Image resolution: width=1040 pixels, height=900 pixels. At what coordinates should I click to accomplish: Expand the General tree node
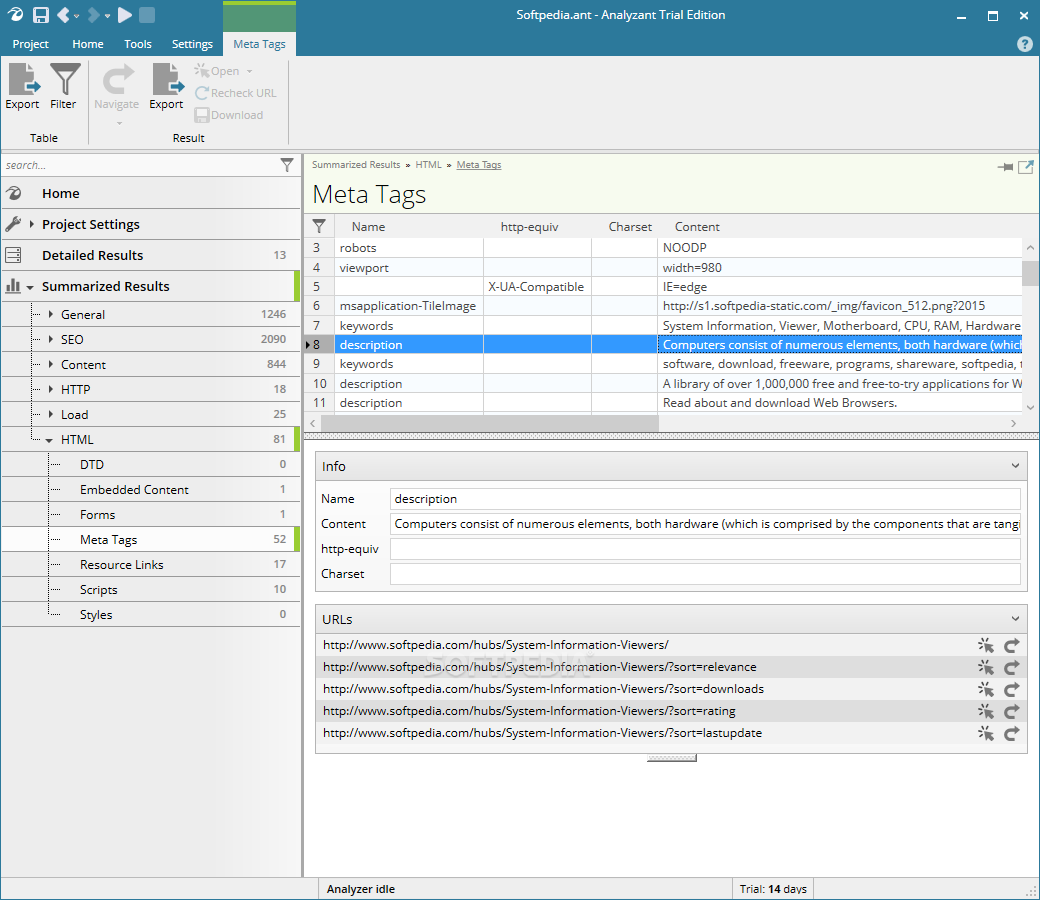coord(51,314)
